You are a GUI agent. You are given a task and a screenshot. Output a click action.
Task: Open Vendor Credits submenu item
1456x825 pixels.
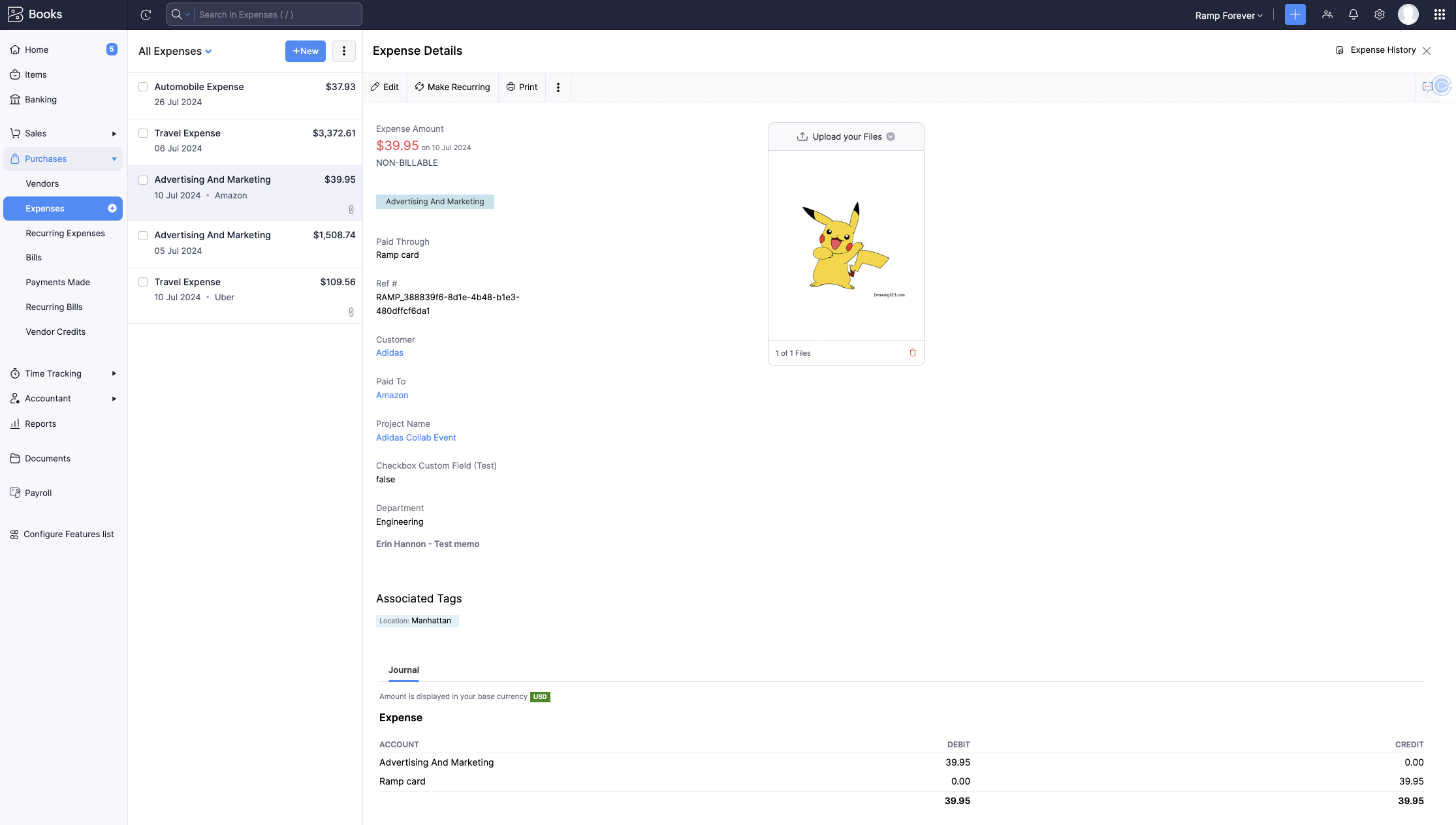(55, 332)
